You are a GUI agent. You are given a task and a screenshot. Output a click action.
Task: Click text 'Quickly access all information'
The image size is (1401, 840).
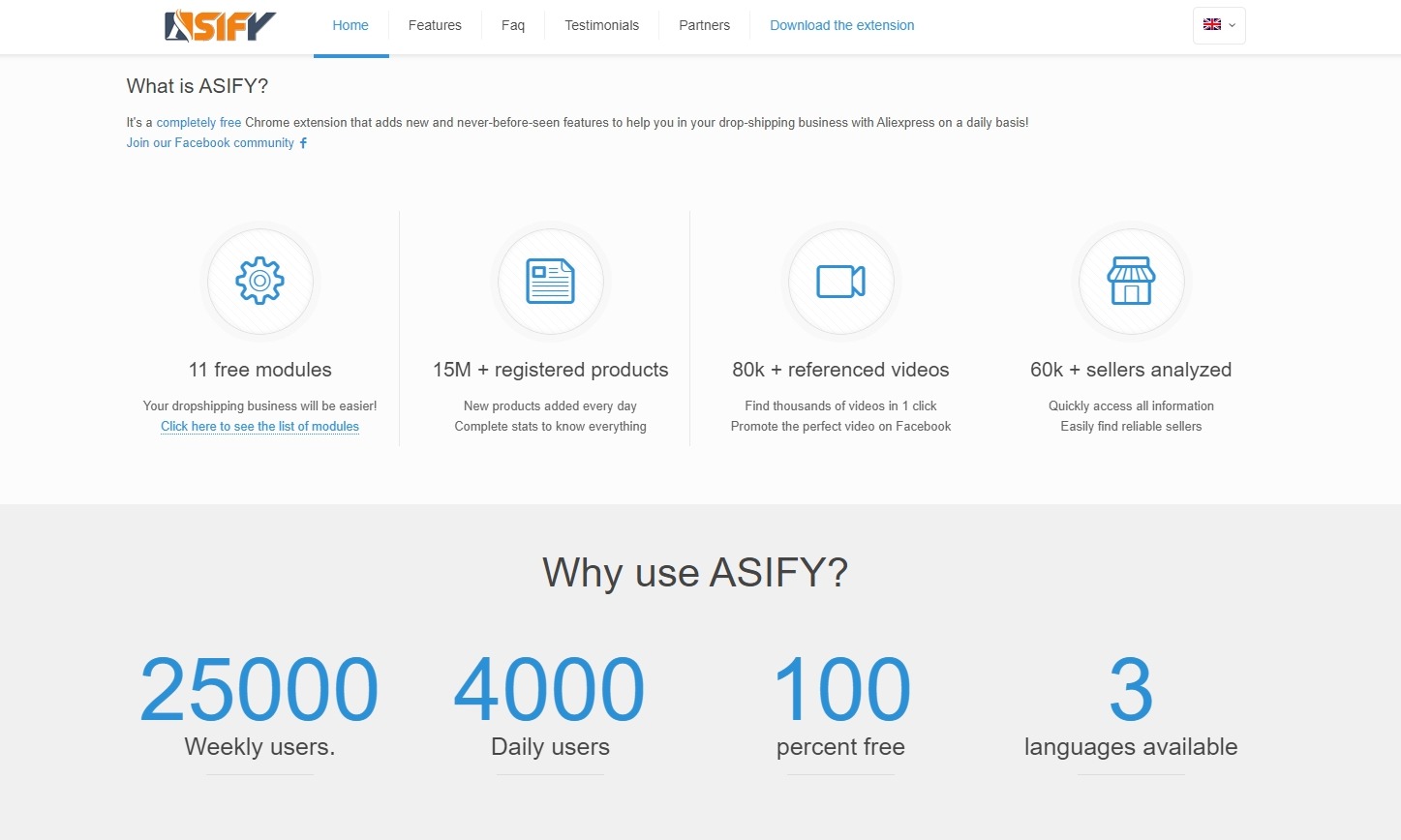point(1131,406)
